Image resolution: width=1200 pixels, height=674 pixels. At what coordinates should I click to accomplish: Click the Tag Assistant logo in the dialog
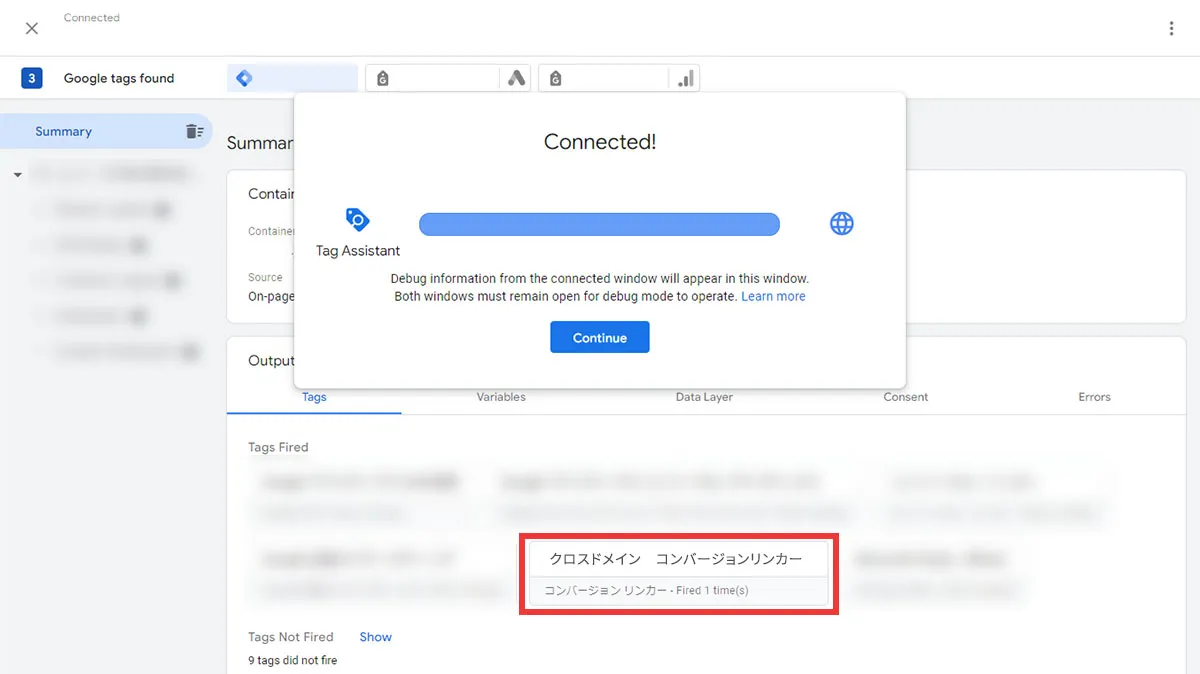(x=357, y=218)
